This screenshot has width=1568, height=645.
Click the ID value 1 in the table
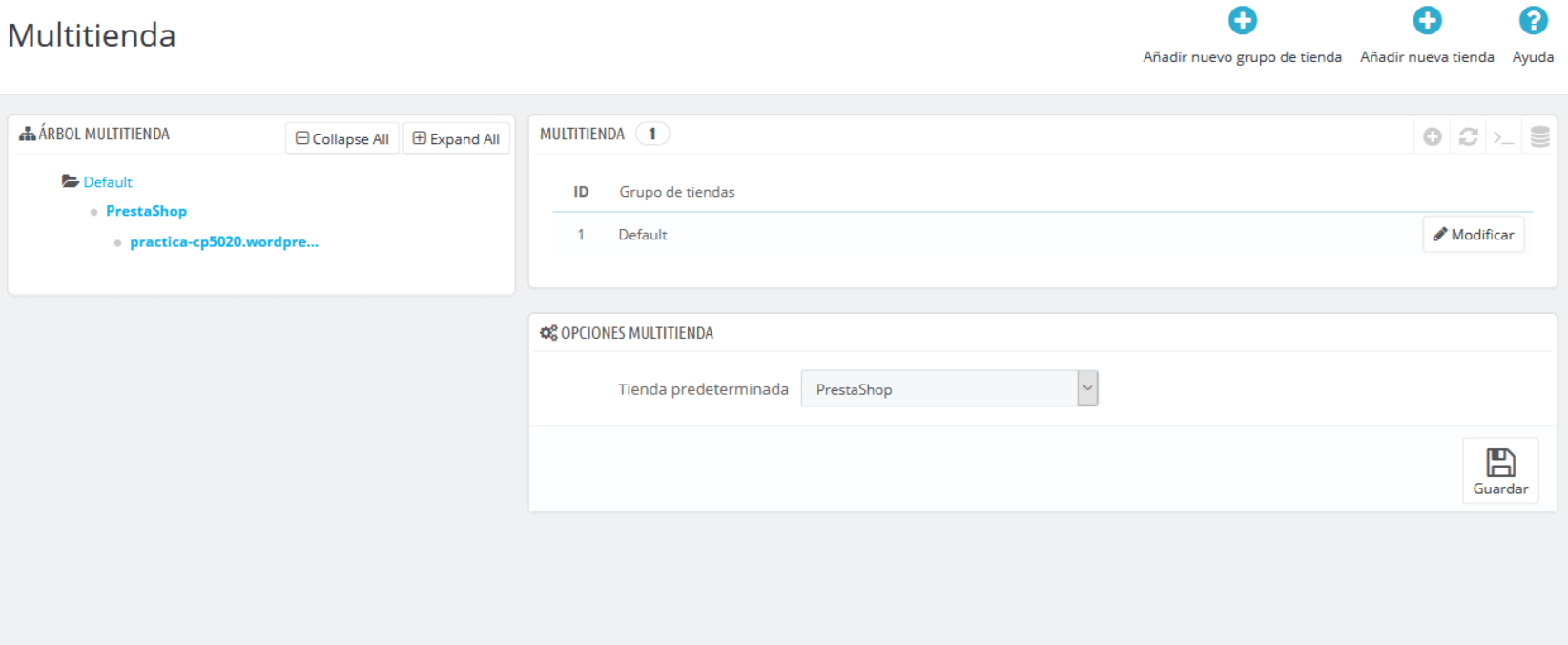coord(581,235)
